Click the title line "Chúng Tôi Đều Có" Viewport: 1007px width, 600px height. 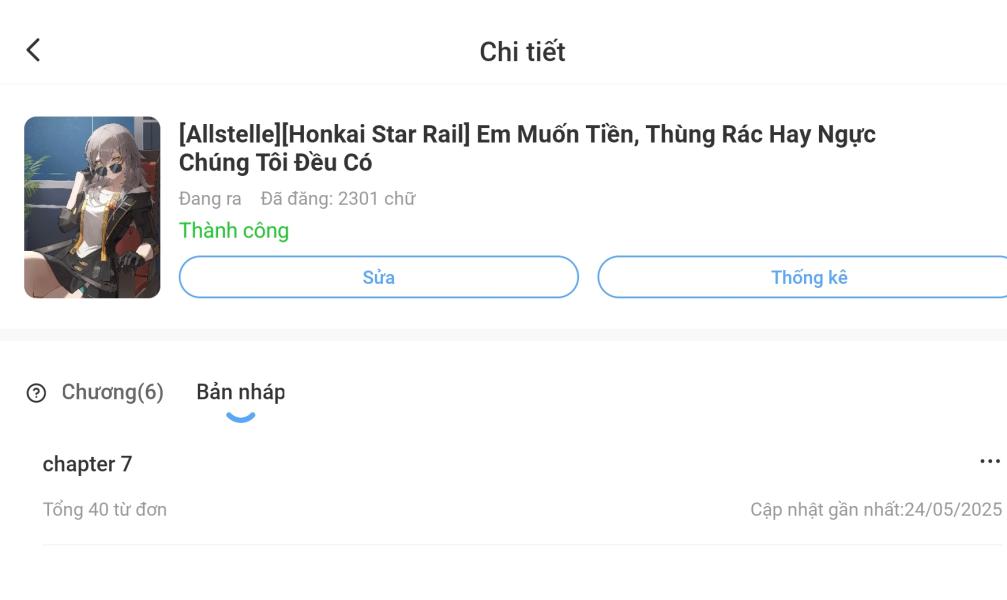[275, 162]
